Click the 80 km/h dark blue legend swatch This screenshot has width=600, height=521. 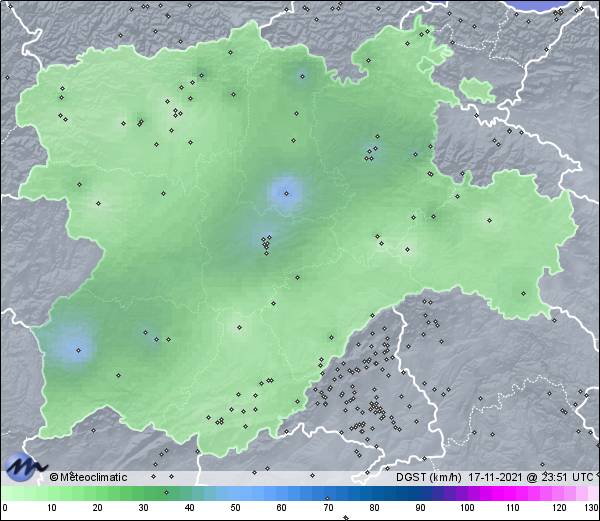[x=374, y=493]
